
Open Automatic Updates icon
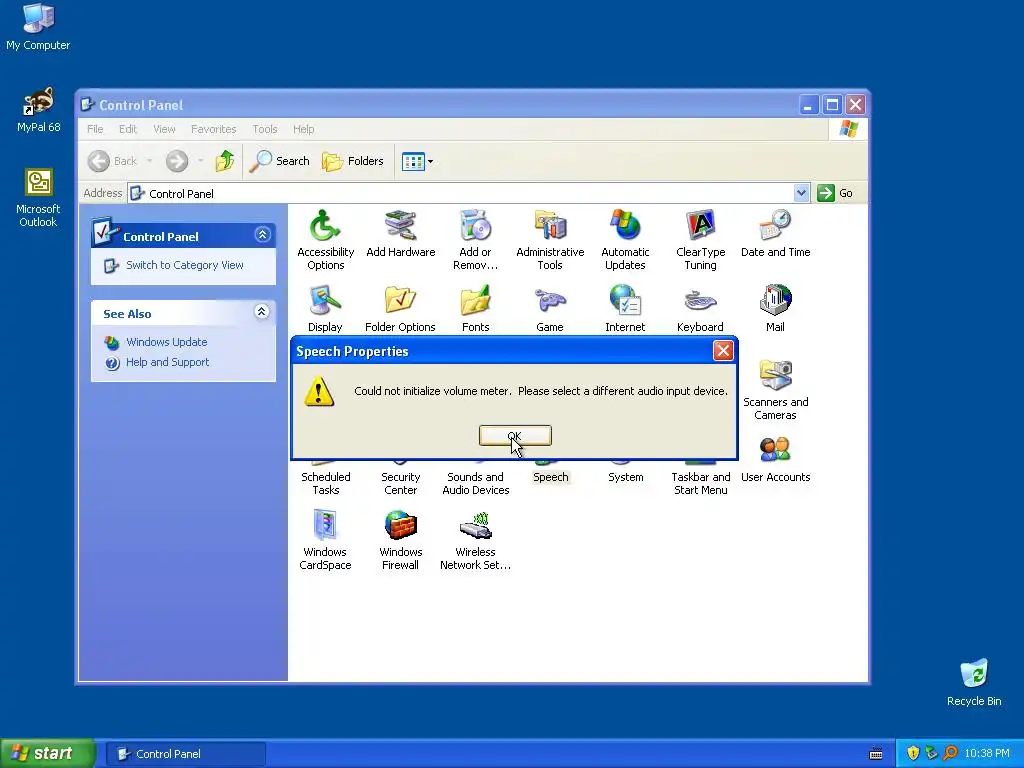(625, 226)
